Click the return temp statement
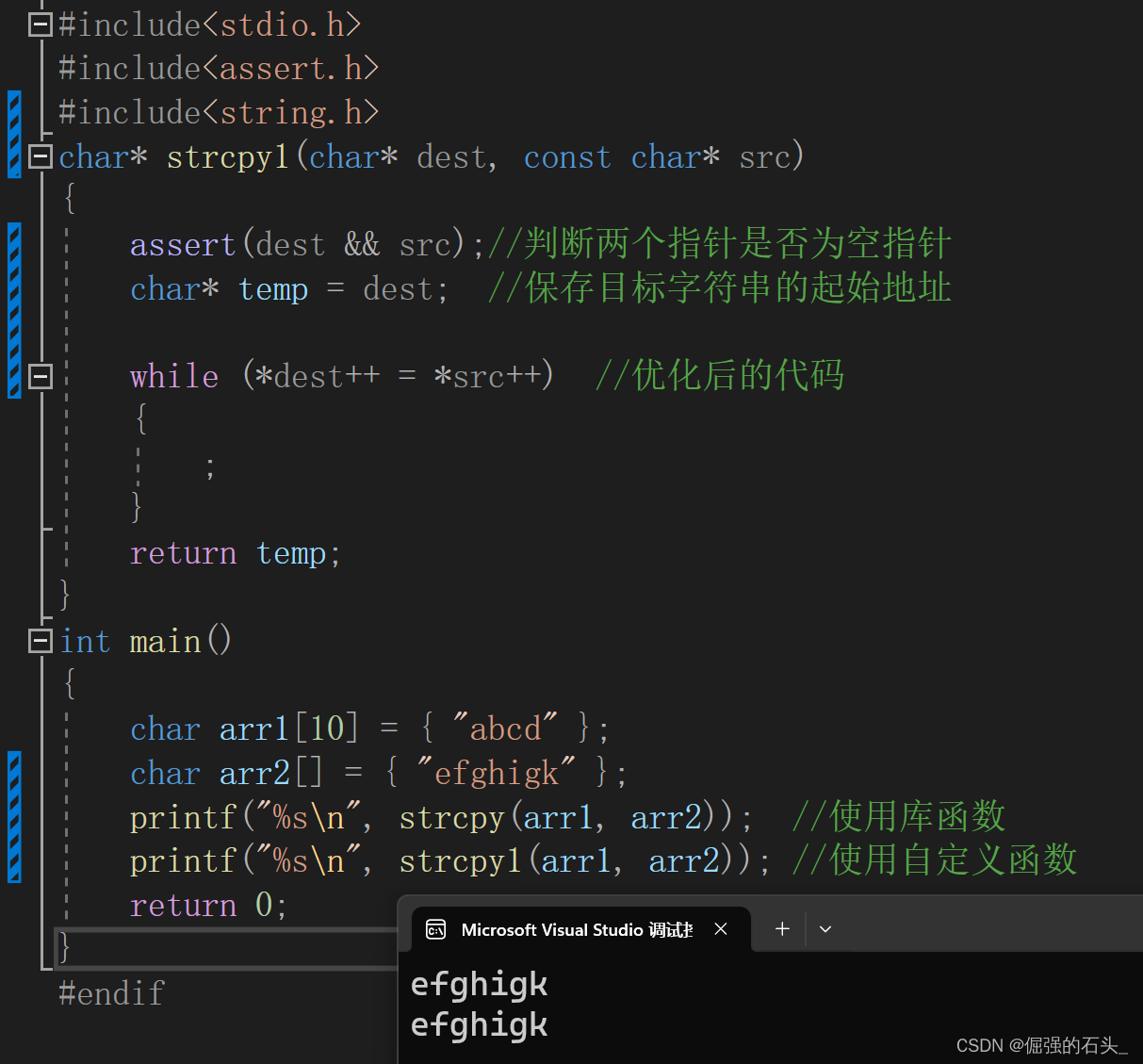This screenshot has height=1064, width=1143. [x=235, y=553]
